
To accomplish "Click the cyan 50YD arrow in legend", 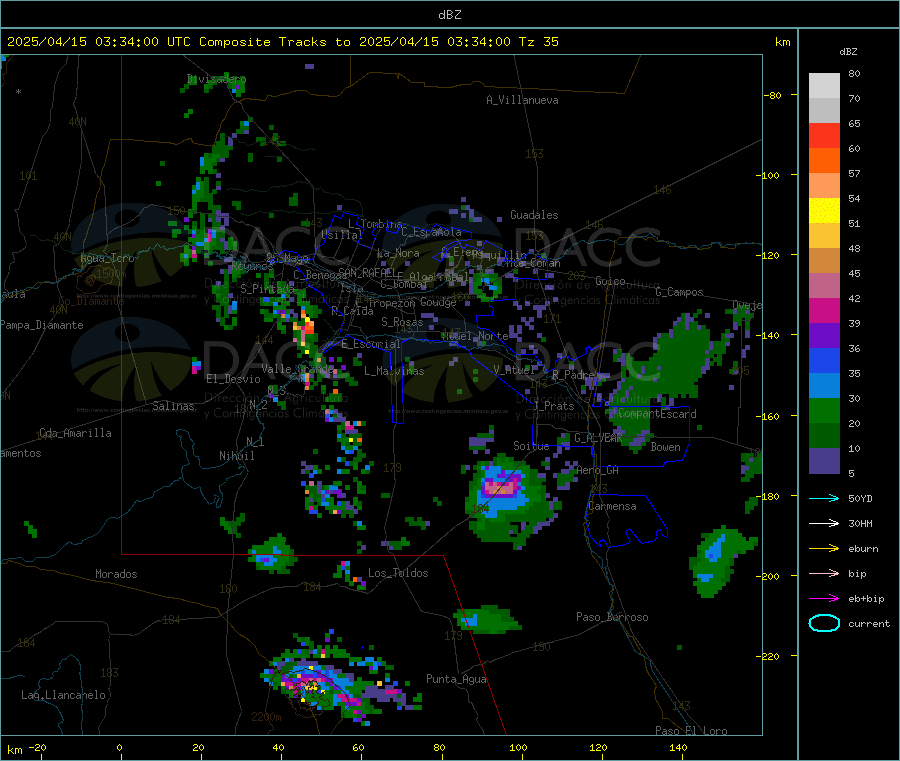I will pos(824,498).
